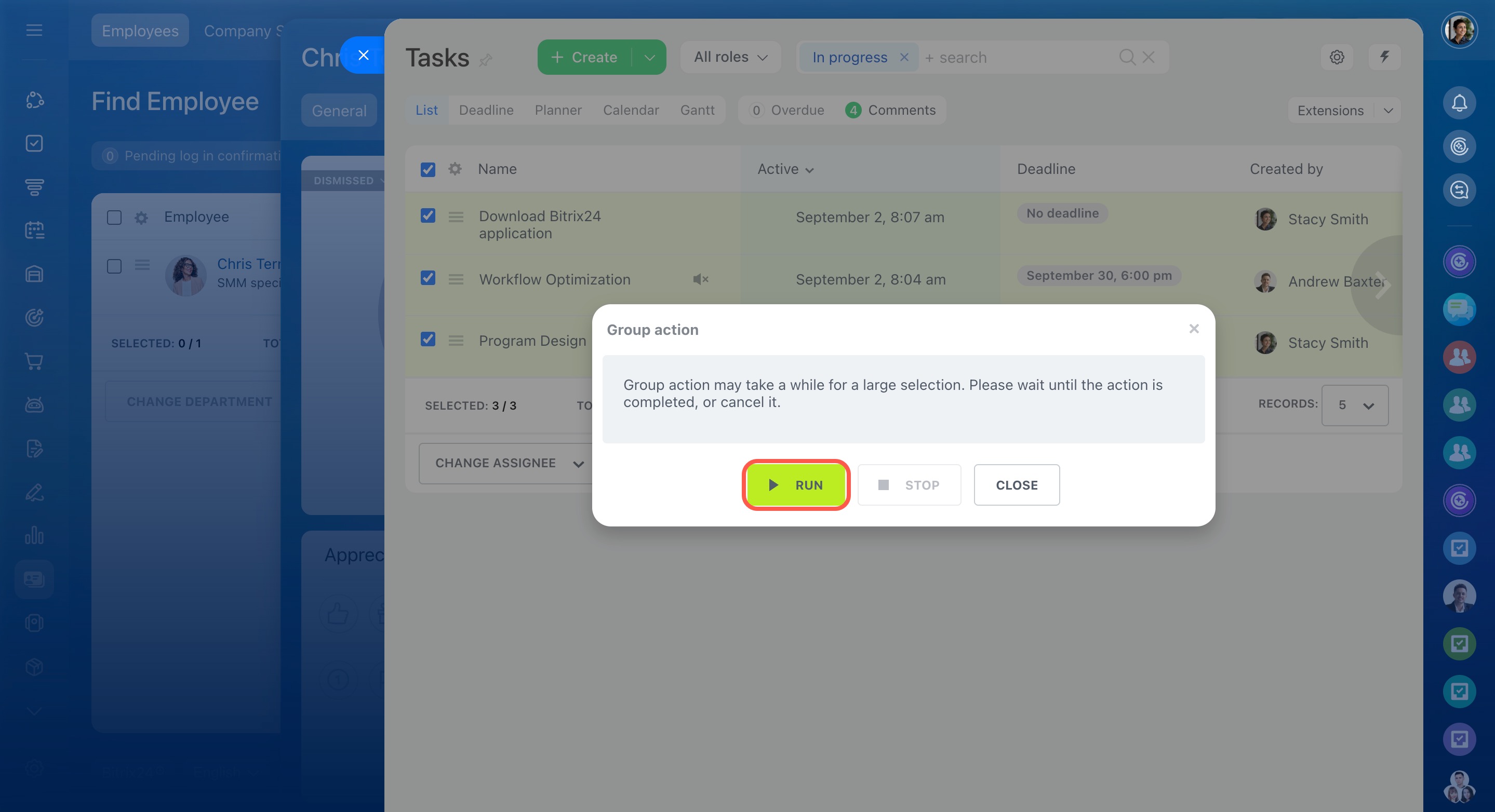The image size is (1495, 812).
Task: Open the hamburger menu in left sidebar
Action: (34, 30)
